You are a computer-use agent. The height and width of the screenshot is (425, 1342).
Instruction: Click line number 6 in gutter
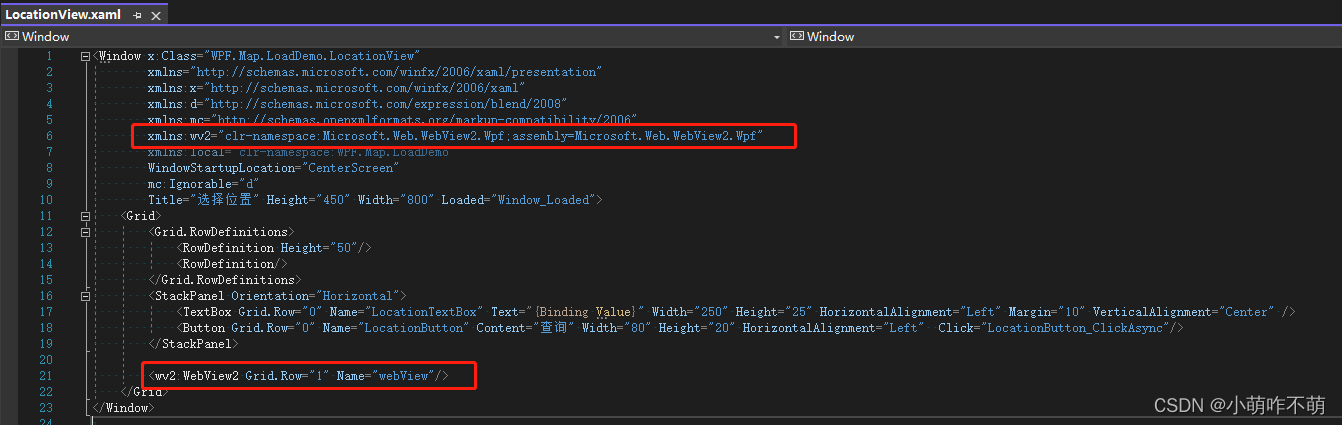tap(49, 136)
